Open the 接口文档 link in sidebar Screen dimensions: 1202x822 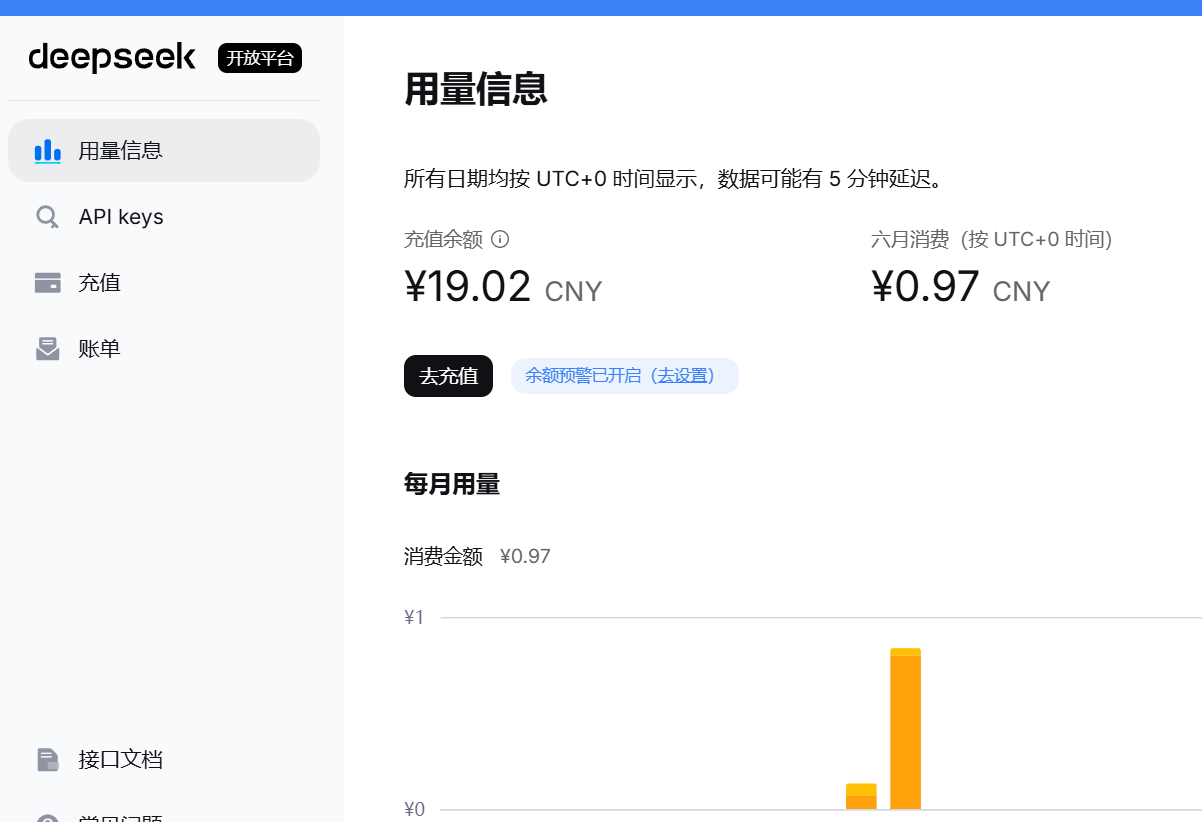click(x=164, y=760)
